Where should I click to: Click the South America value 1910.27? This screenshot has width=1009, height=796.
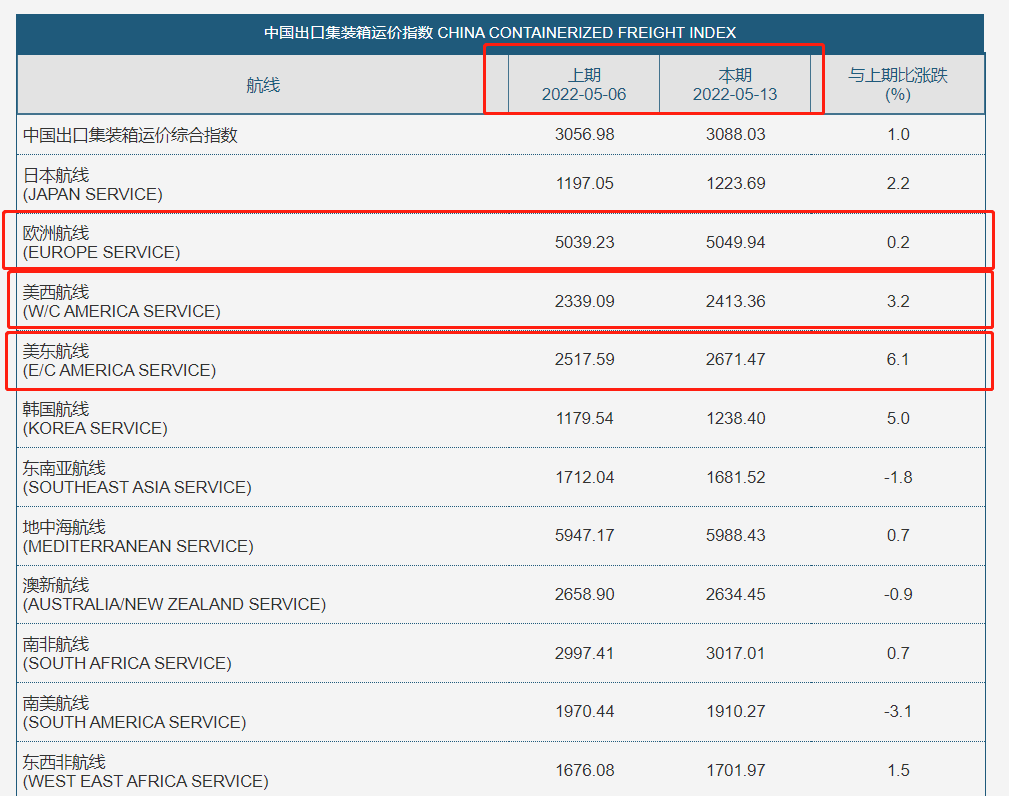click(x=736, y=711)
